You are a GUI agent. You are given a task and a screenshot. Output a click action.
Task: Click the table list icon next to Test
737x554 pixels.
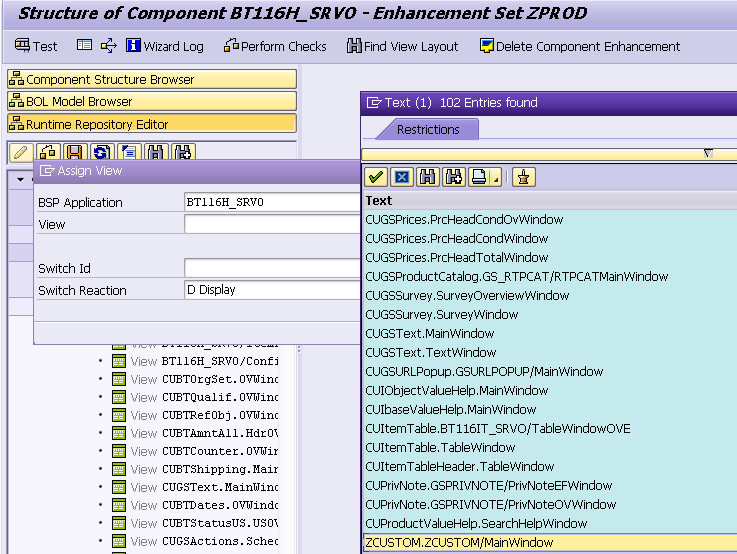[x=84, y=46]
